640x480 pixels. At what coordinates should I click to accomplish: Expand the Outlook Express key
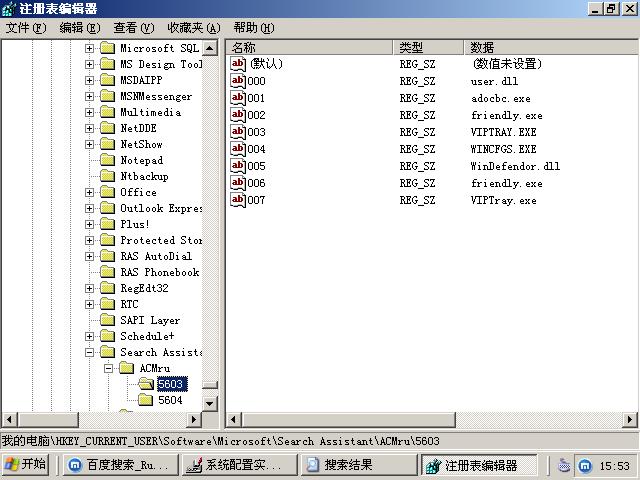coord(89,208)
